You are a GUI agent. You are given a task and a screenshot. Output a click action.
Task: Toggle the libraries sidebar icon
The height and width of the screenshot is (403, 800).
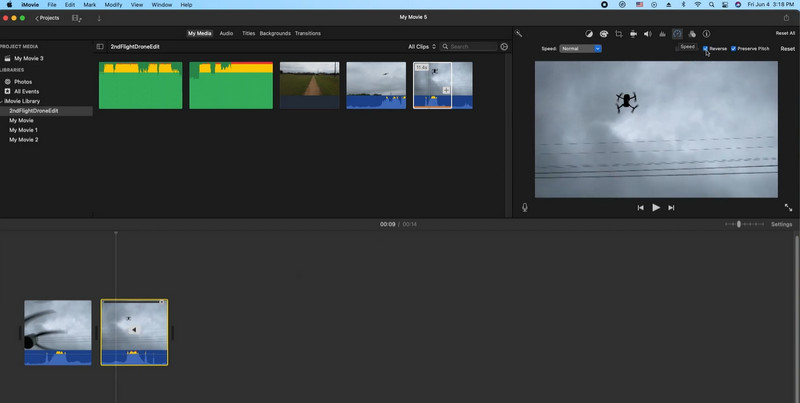(100, 46)
